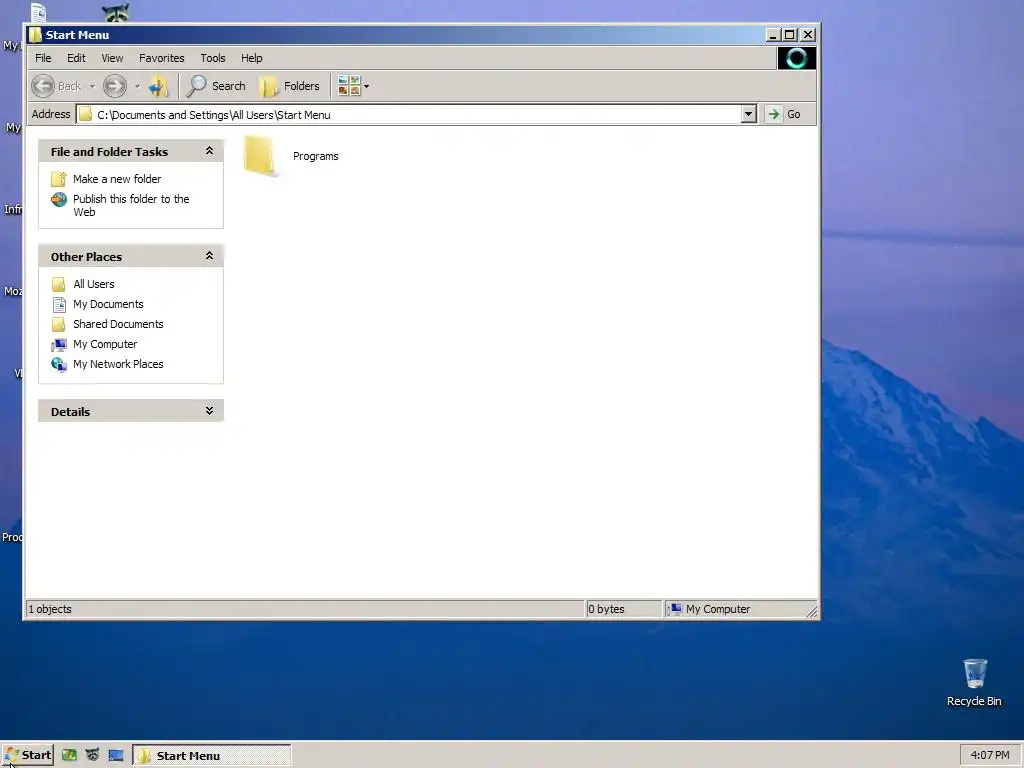
Task: Expand the address bar dropdown
Action: coord(748,114)
